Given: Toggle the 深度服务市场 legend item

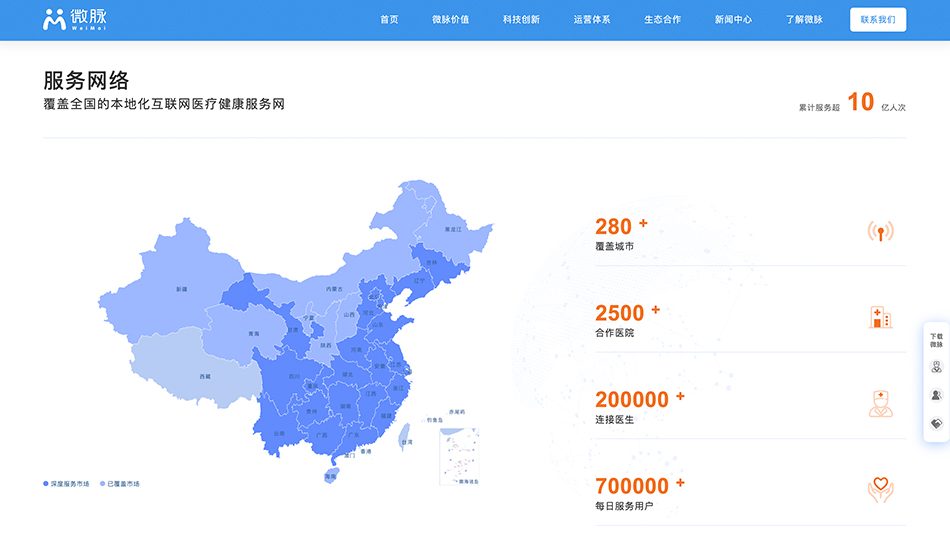Looking at the screenshot, I should [x=67, y=484].
